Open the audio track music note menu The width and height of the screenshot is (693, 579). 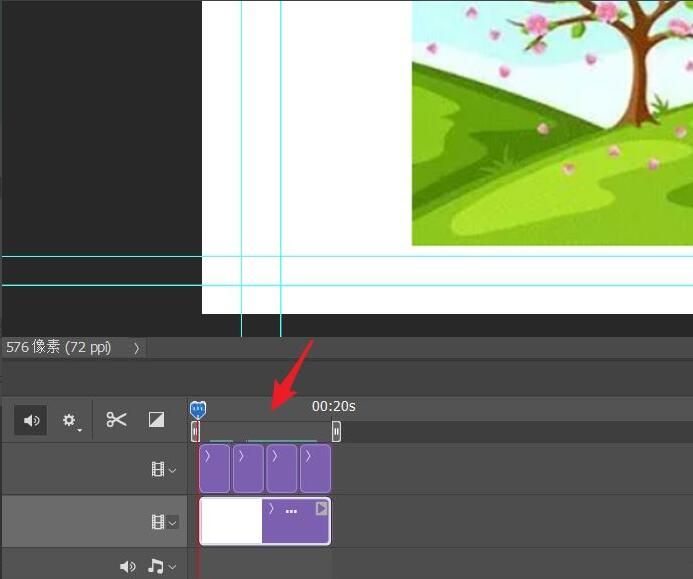tap(158, 567)
